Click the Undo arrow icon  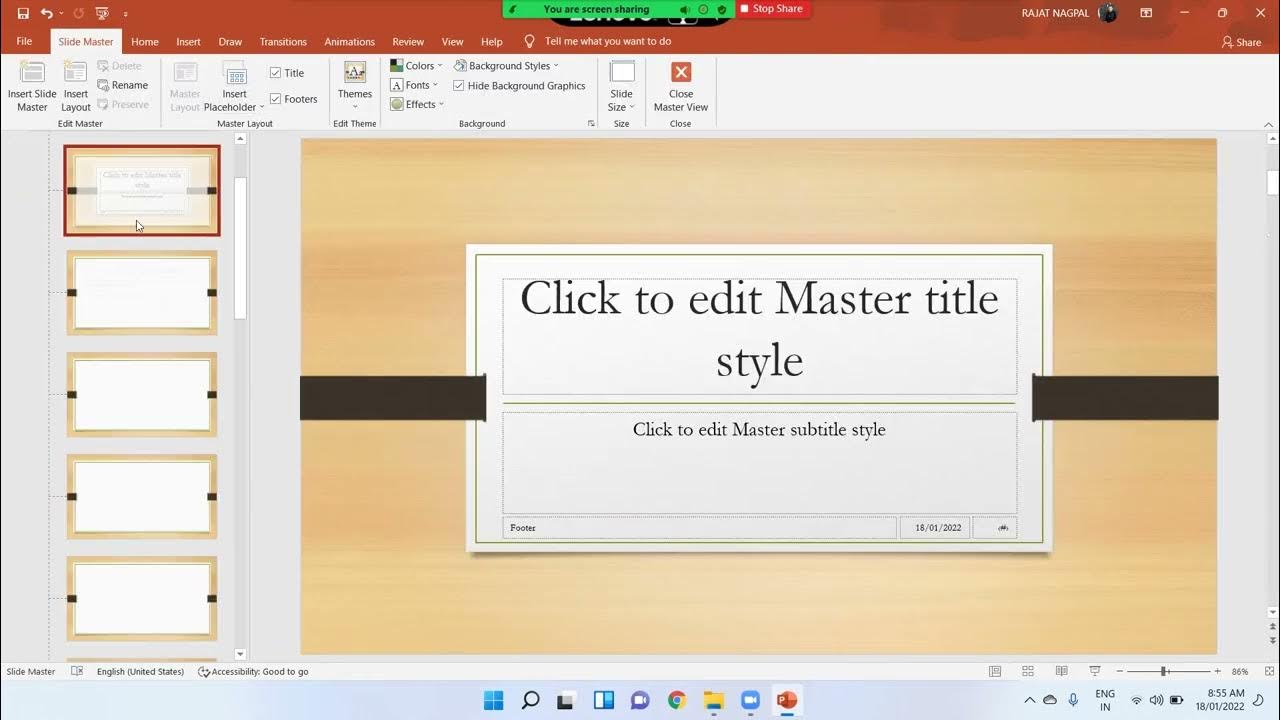pyautogui.click(x=46, y=13)
